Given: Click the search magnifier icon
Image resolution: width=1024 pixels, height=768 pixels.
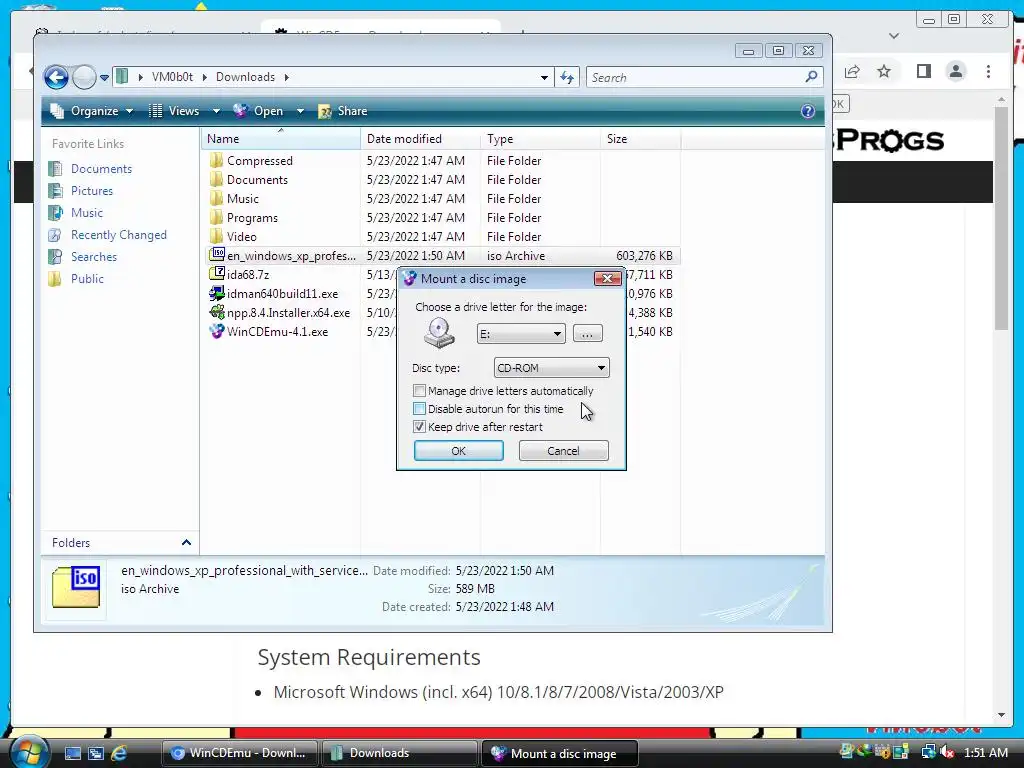Looking at the screenshot, I should (x=811, y=77).
